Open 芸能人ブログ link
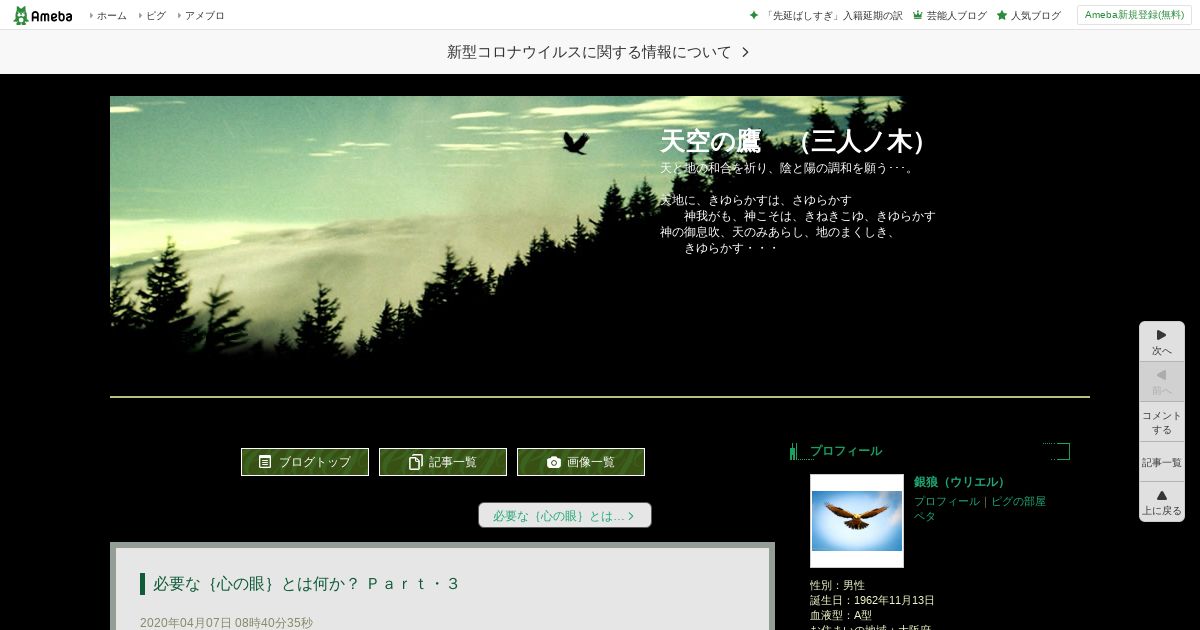The width and height of the screenshot is (1200, 630). 956,15
